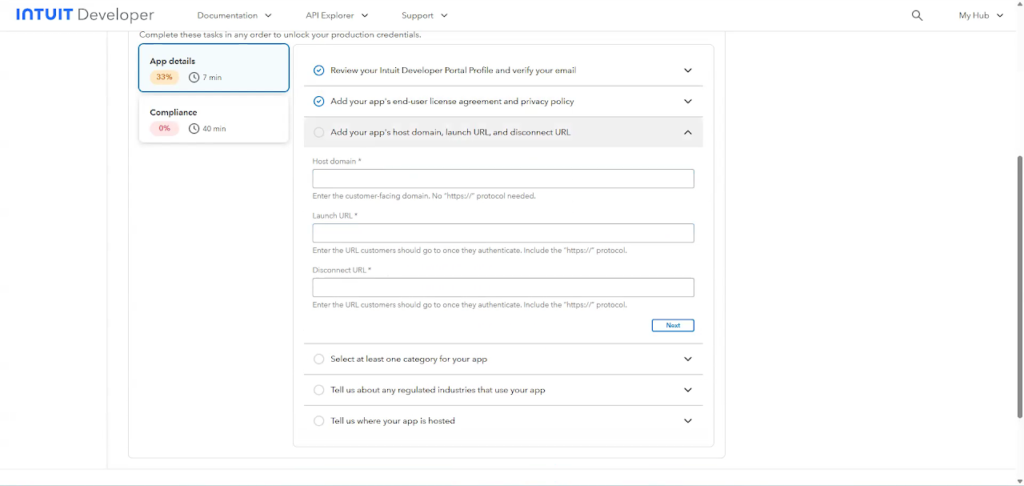Screen dimensions: 1024x486
Task: Expand the regulated industries section chevron
Action: (688, 390)
